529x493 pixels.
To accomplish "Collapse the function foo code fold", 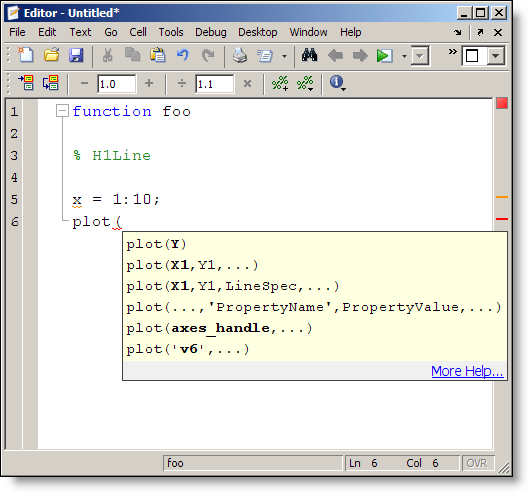I will point(62,110).
